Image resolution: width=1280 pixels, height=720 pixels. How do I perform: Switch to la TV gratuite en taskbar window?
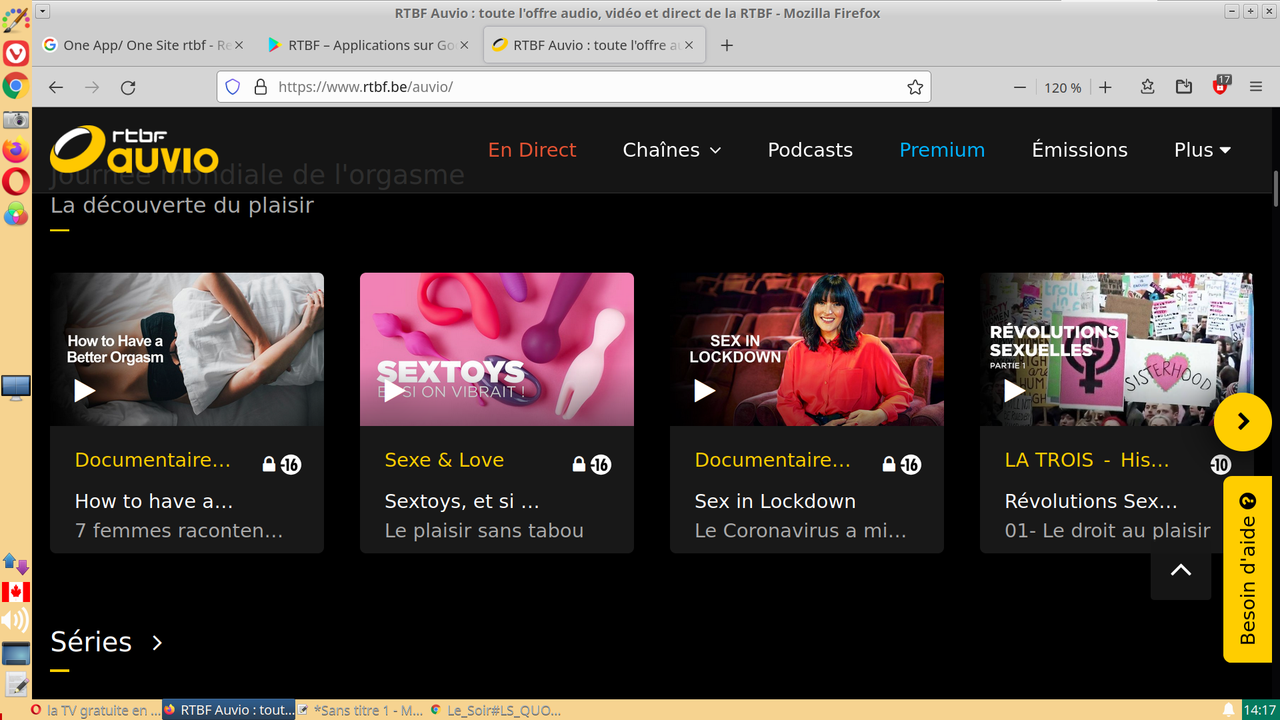pyautogui.click(x=96, y=710)
